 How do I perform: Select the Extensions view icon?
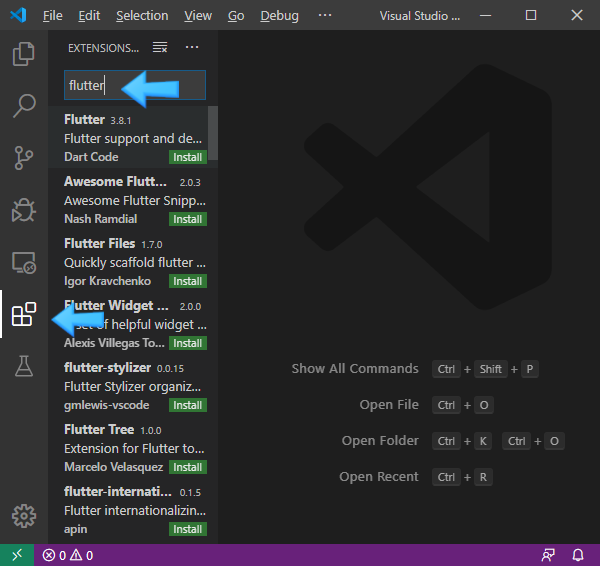pyautogui.click(x=24, y=314)
